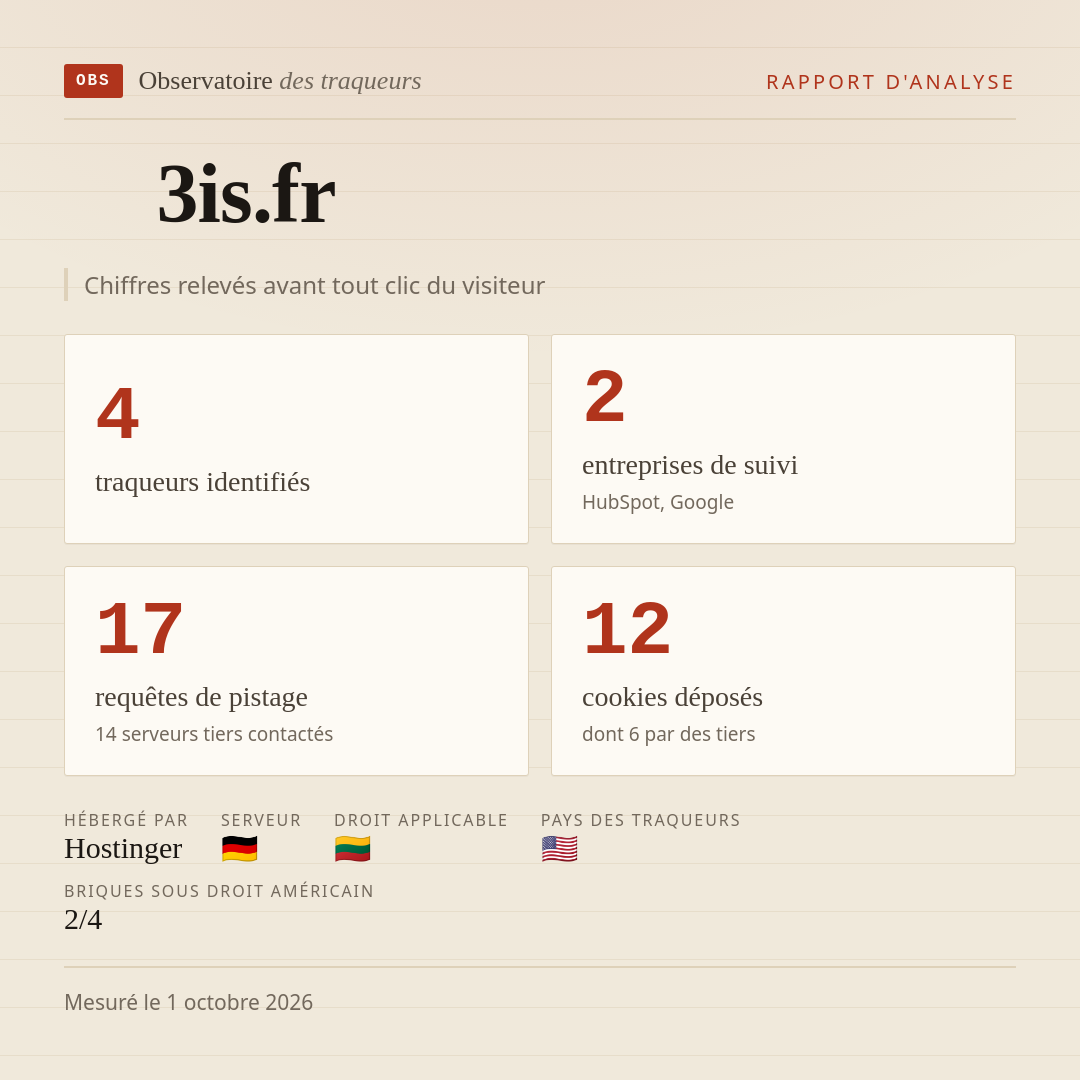
Task: Click the number 4 in the traqueurs card
Action: click(118, 413)
